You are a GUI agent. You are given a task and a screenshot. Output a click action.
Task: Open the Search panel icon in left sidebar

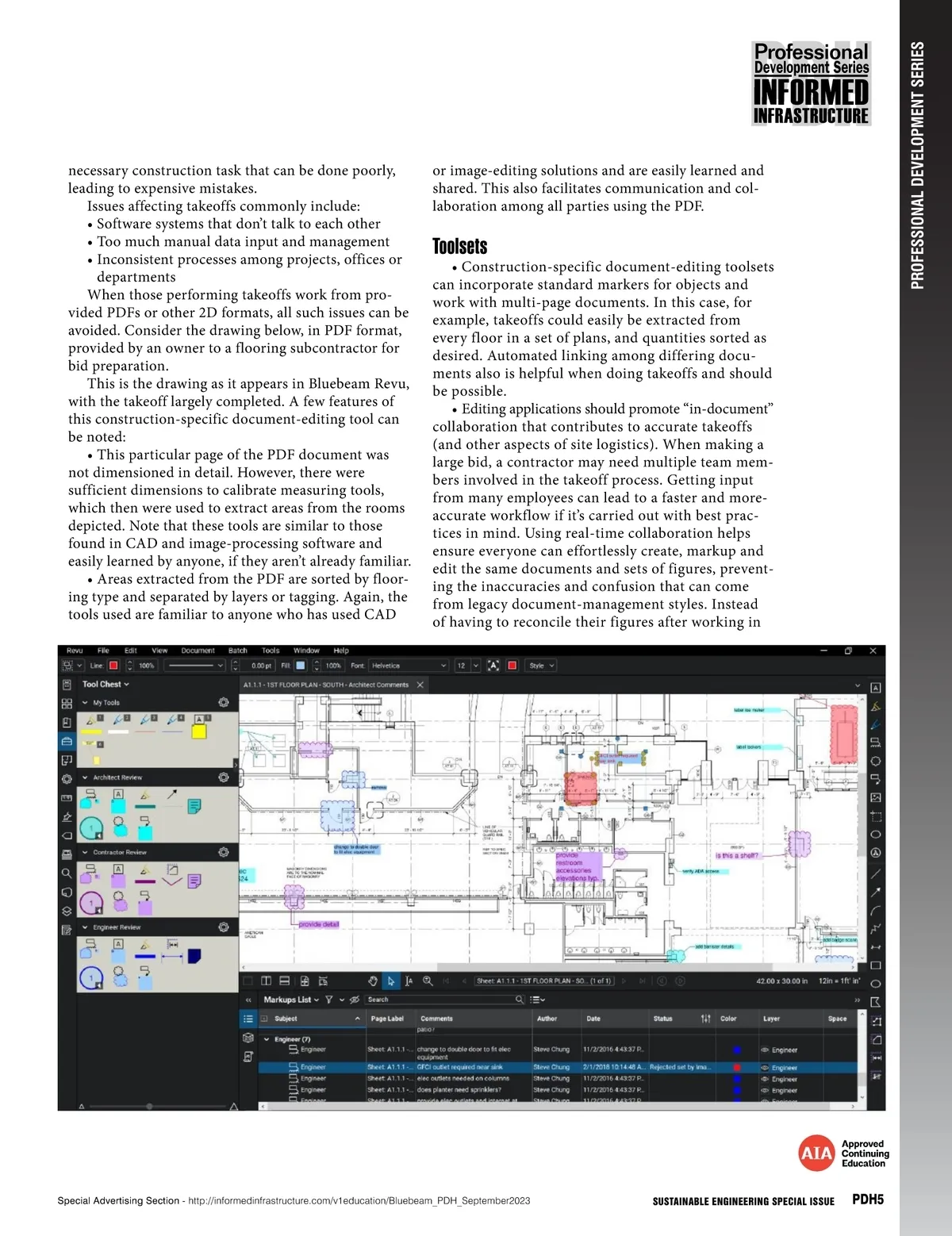67,873
